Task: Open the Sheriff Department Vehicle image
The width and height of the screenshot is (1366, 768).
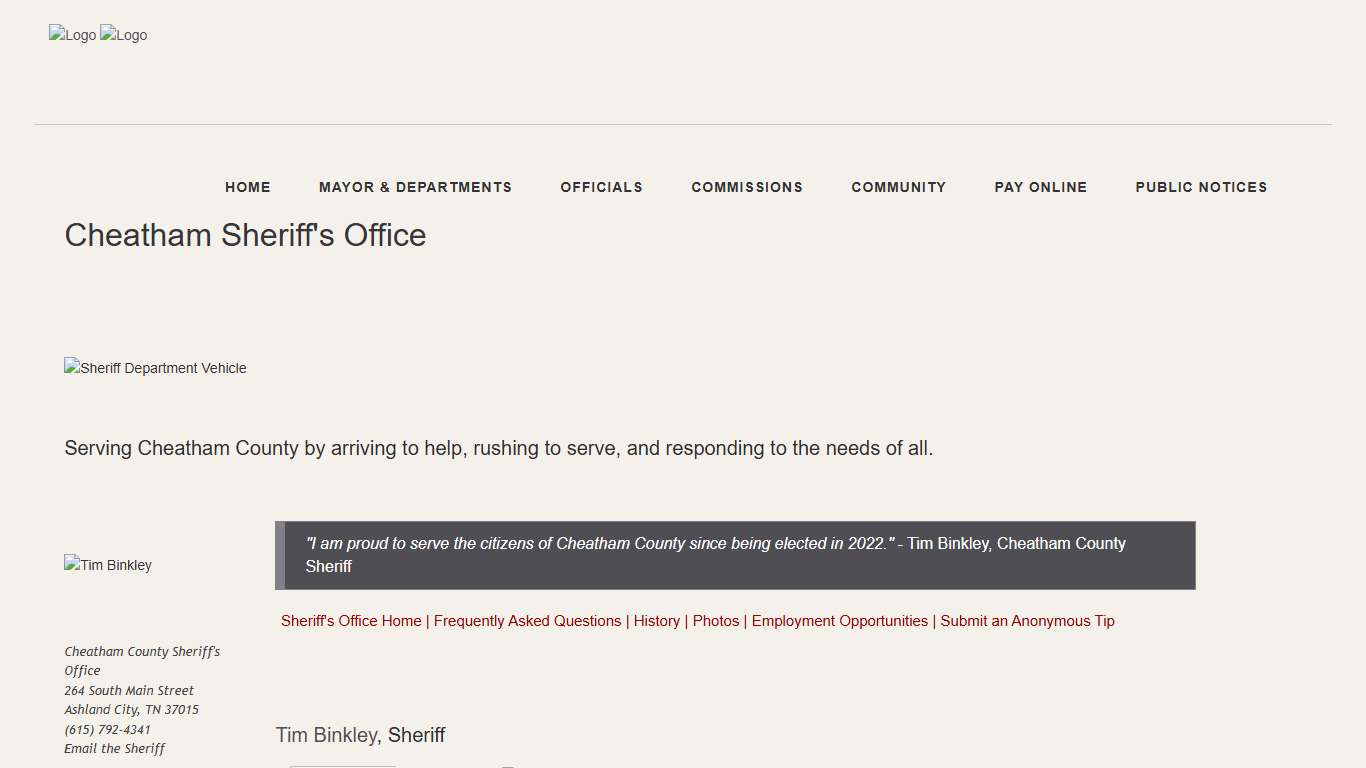Action: (155, 368)
